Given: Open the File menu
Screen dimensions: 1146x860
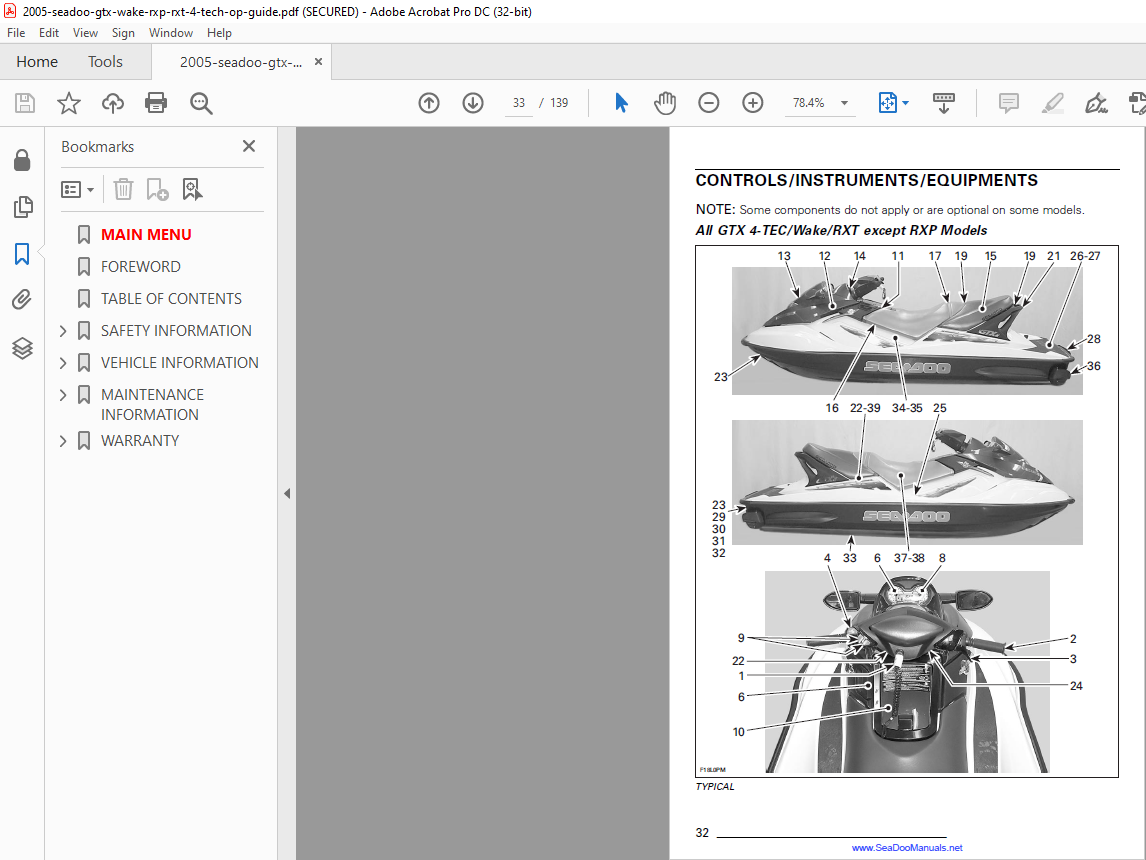Looking at the screenshot, I should tap(16, 33).
